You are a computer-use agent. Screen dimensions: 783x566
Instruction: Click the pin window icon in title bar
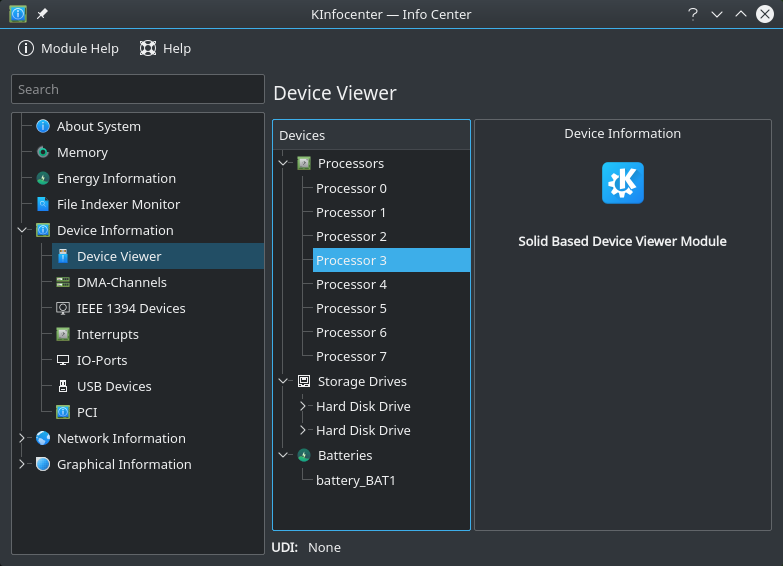tap(42, 15)
